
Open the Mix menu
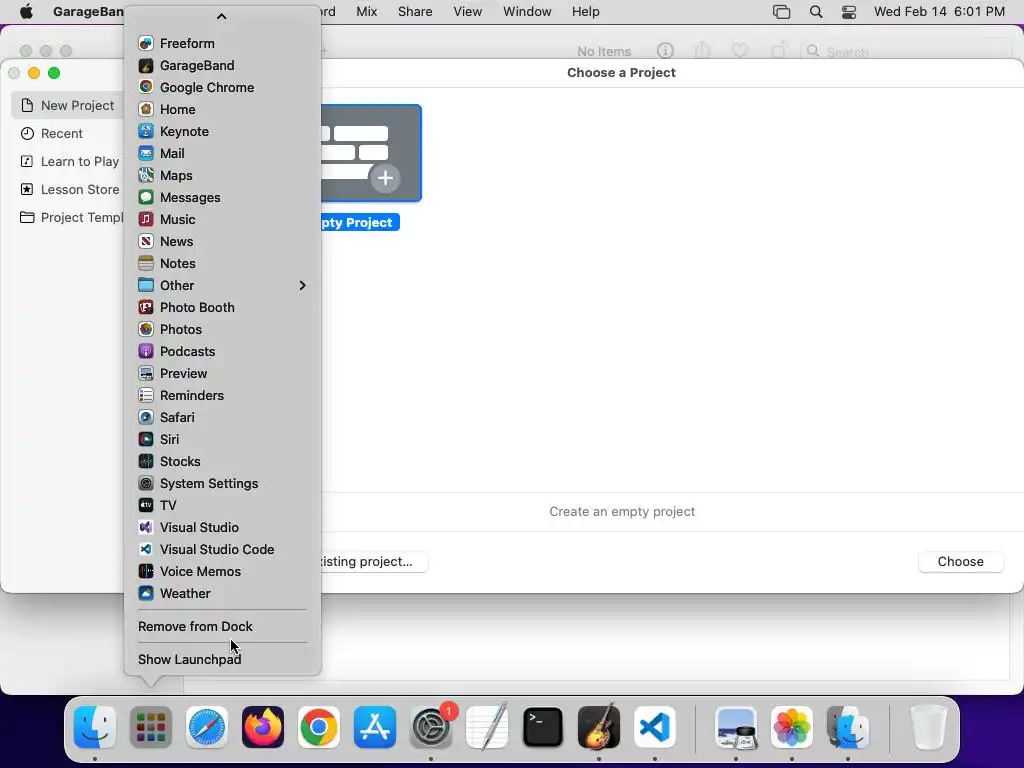pos(366,12)
